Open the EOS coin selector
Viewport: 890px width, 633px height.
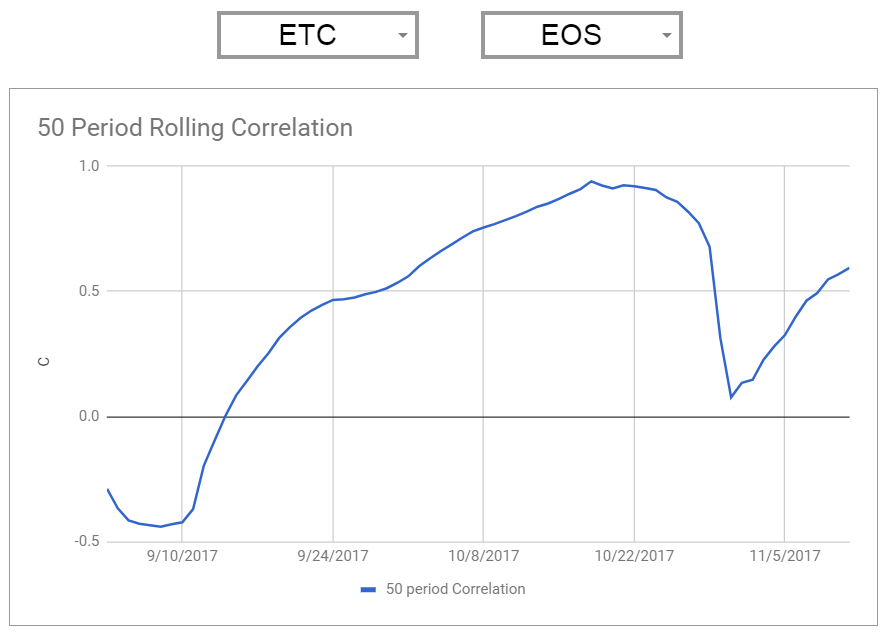pyautogui.click(x=581, y=35)
